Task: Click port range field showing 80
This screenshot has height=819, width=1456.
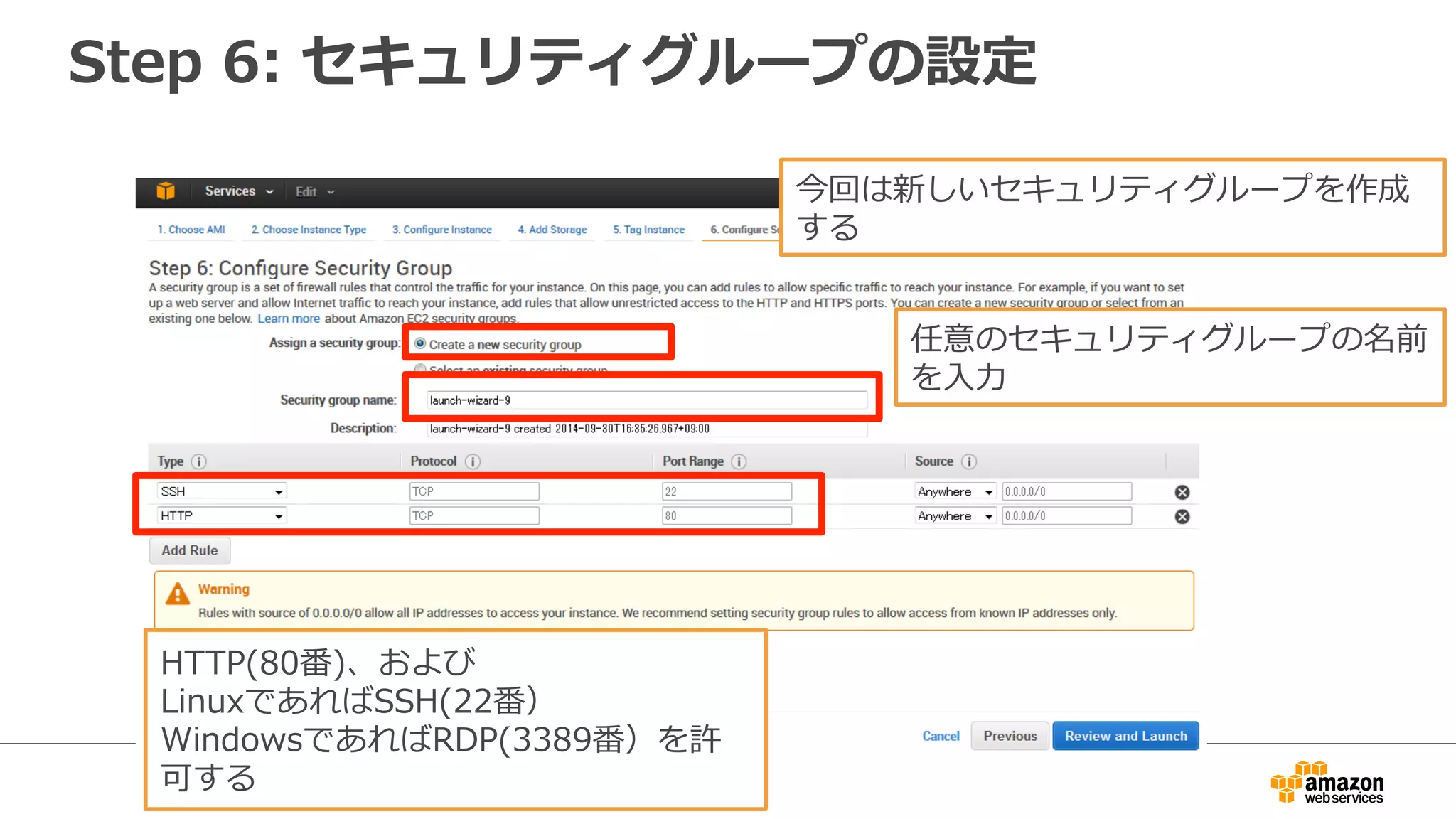Action: tap(727, 515)
